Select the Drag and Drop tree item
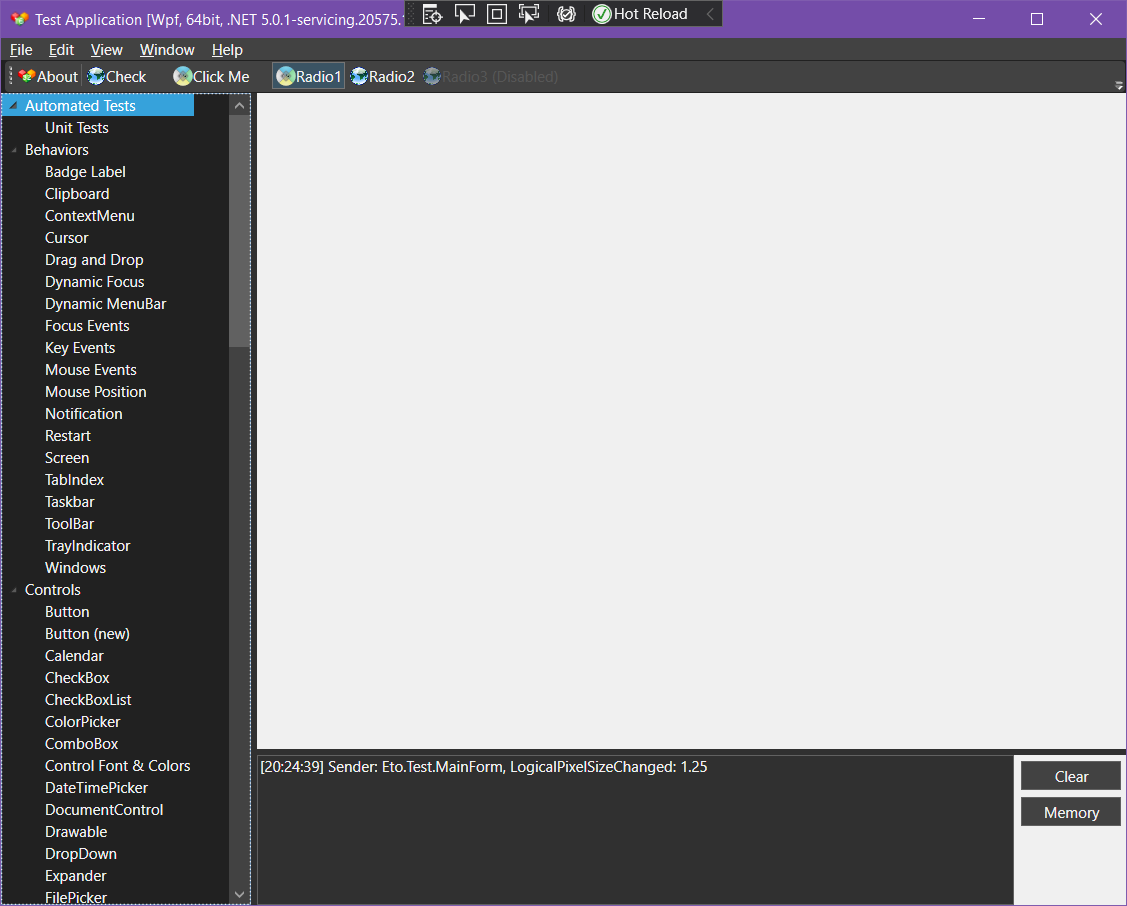 click(94, 259)
